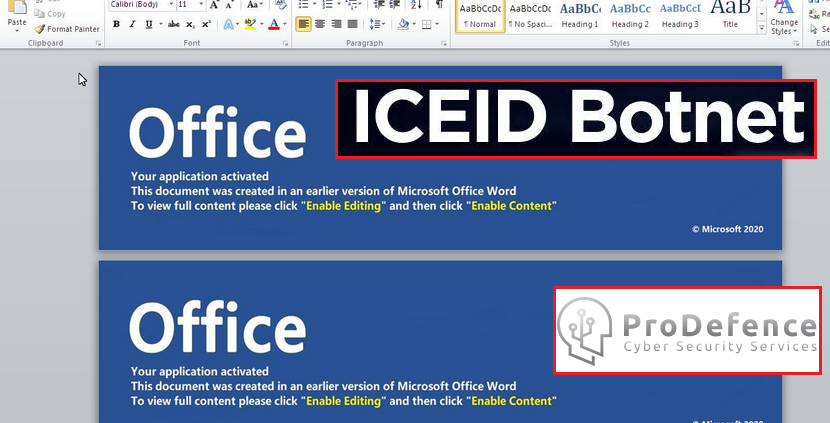Image resolution: width=830 pixels, height=423 pixels.
Task: Activate the Format Painter
Action: click(x=67, y=29)
